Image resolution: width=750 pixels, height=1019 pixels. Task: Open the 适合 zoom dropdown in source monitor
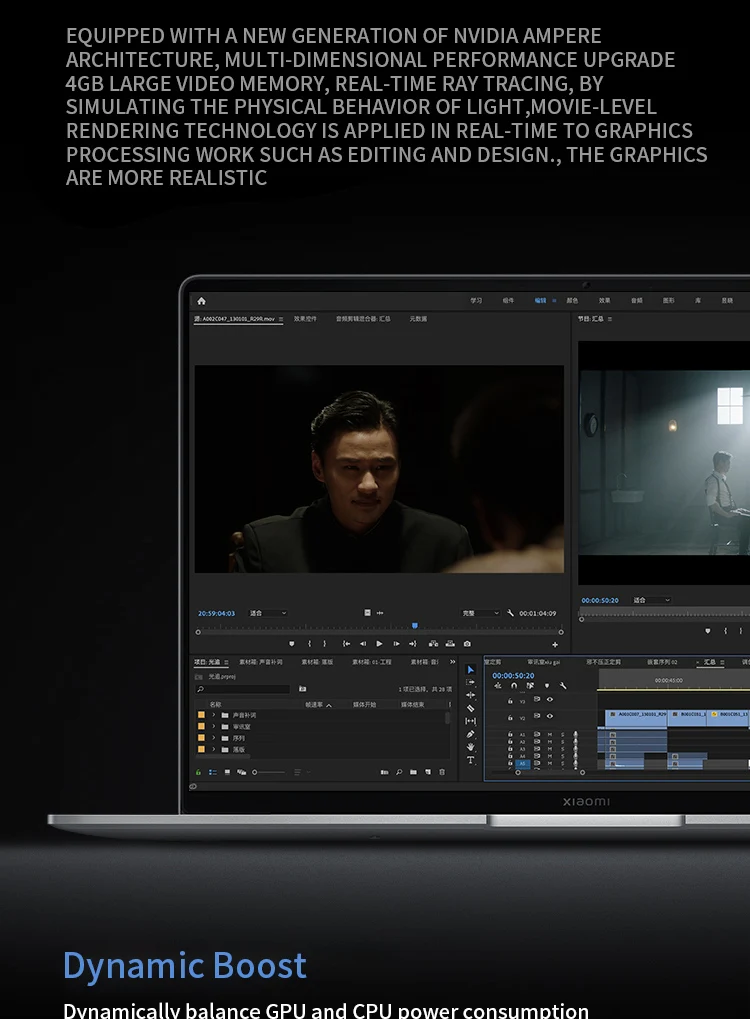click(268, 613)
